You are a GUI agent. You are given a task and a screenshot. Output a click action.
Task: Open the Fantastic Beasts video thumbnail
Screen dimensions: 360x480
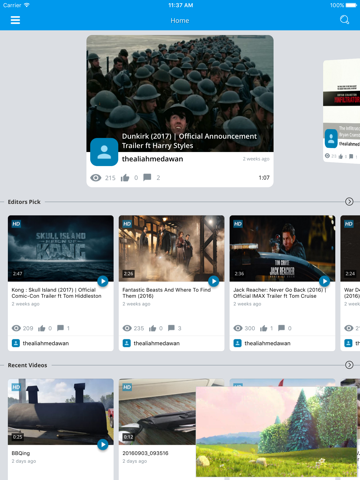coord(171,248)
